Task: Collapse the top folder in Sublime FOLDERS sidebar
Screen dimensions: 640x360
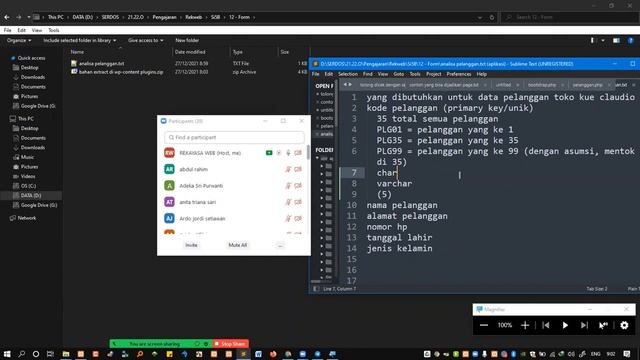Action: 317,158
